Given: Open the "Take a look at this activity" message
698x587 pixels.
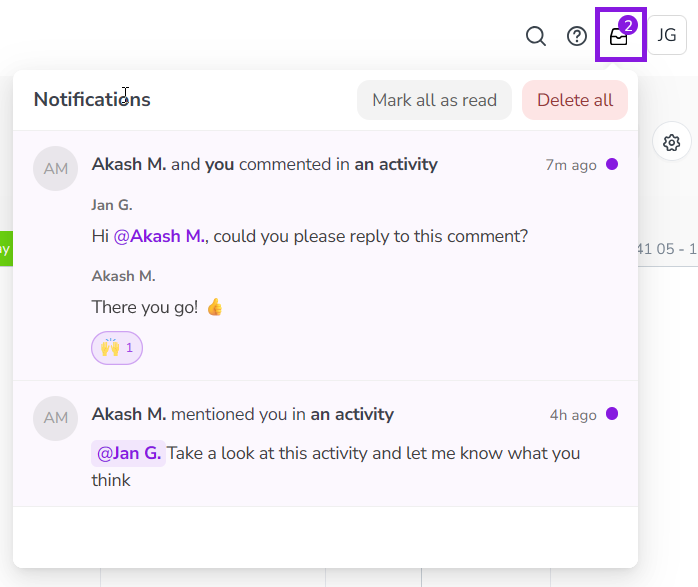Looking at the screenshot, I should tap(373, 453).
